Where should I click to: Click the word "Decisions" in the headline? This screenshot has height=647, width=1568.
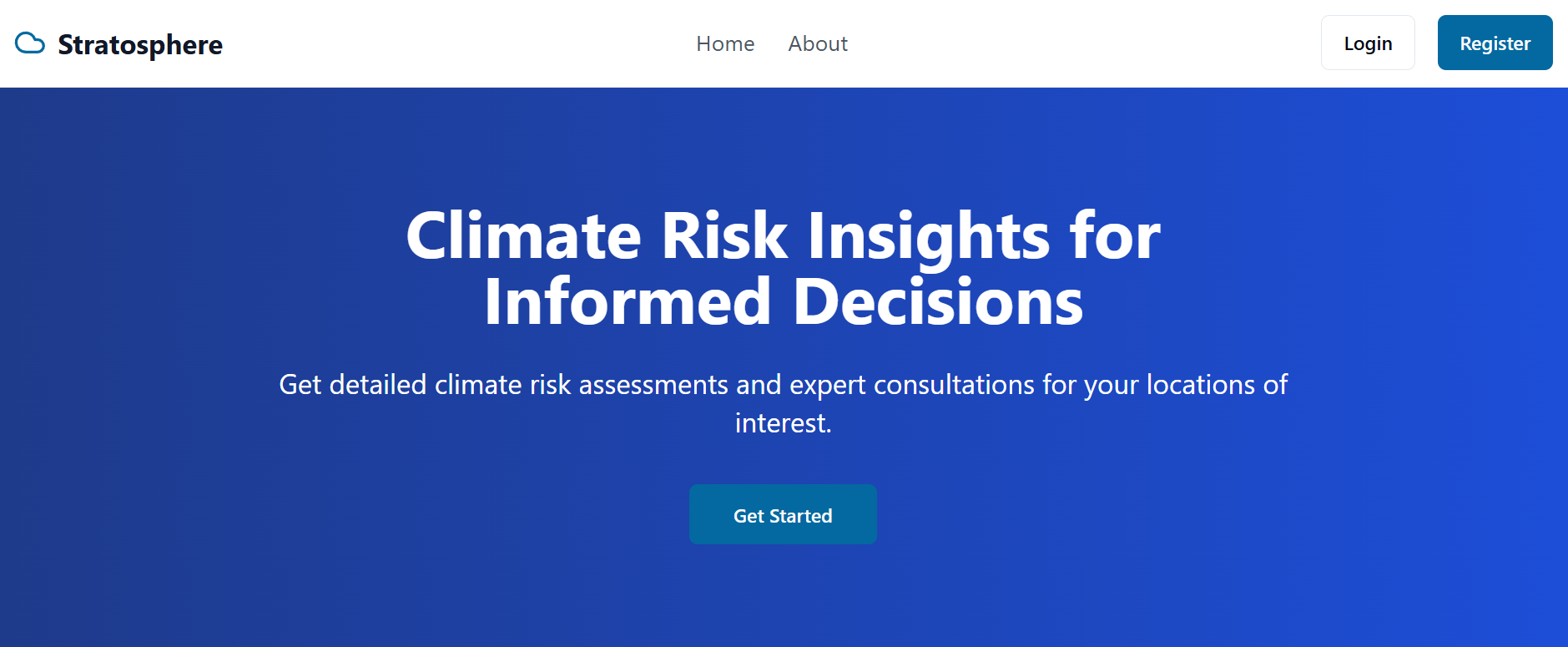938,302
